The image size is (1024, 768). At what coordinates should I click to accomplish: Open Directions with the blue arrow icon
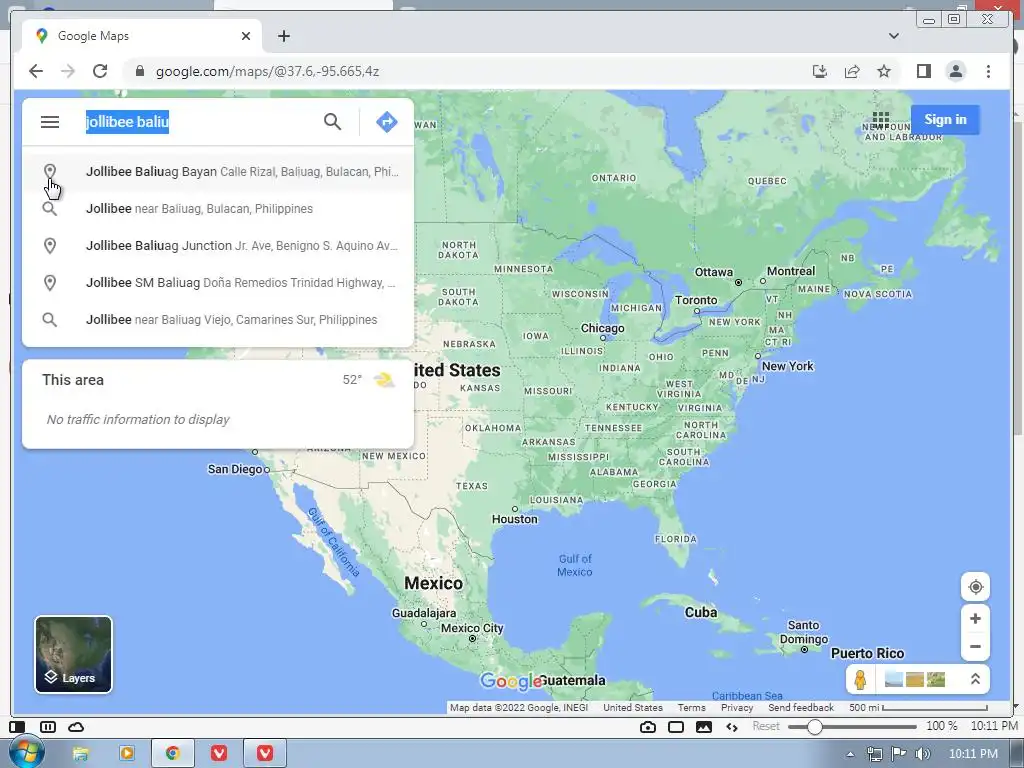[x=387, y=121]
